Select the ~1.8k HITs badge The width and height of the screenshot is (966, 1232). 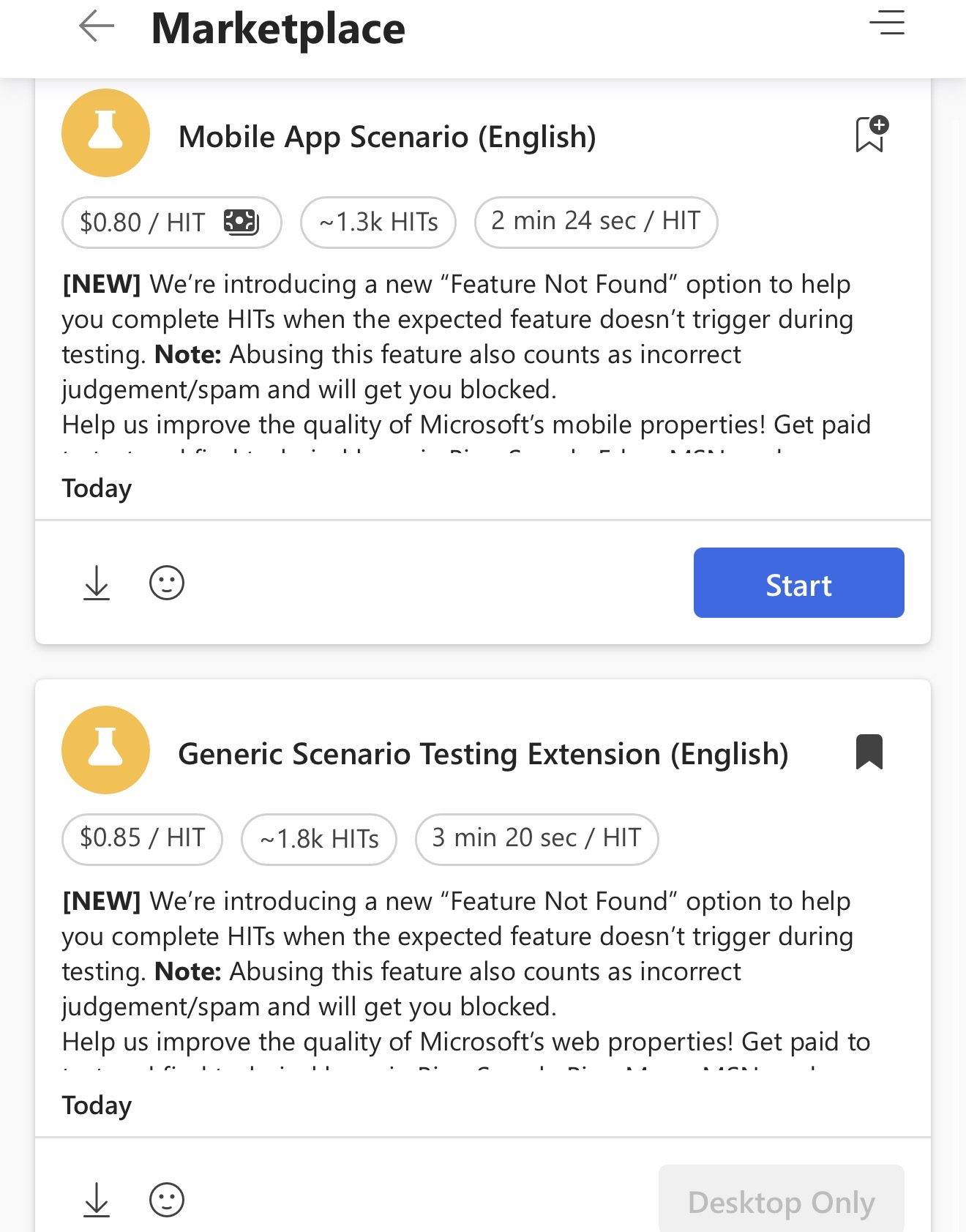click(319, 839)
